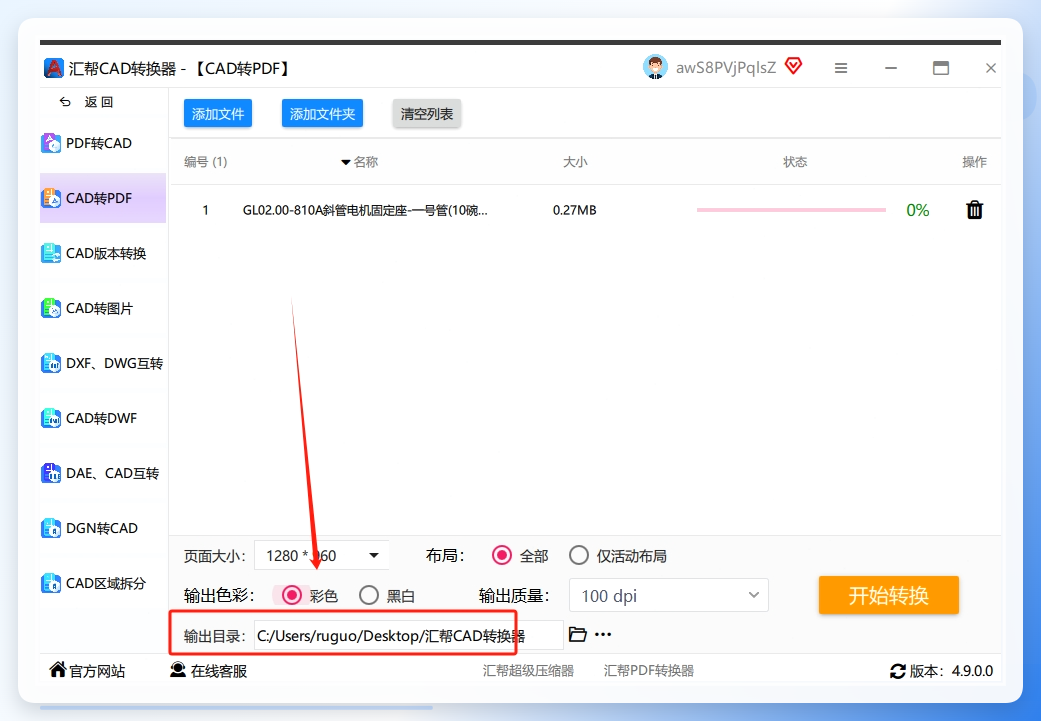The width and height of the screenshot is (1041, 721).
Task: Click the red VIP diamond icon
Action: click(793, 66)
